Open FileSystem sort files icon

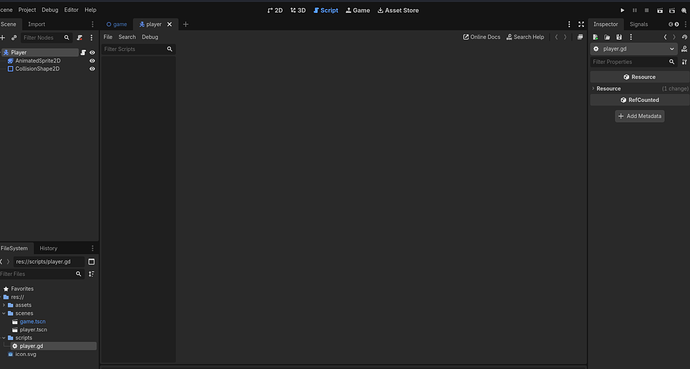pos(92,274)
